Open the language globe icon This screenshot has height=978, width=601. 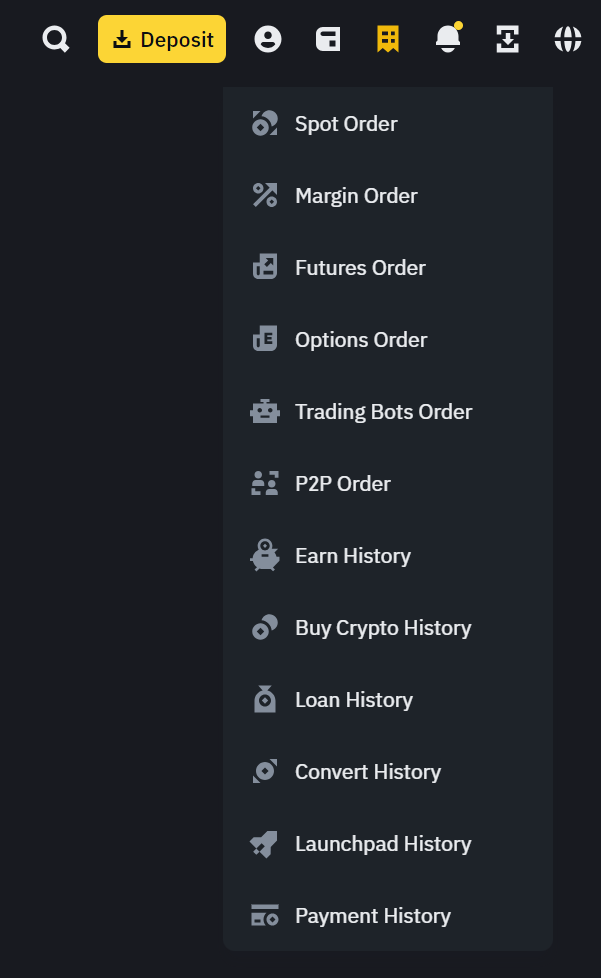(568, 39)
